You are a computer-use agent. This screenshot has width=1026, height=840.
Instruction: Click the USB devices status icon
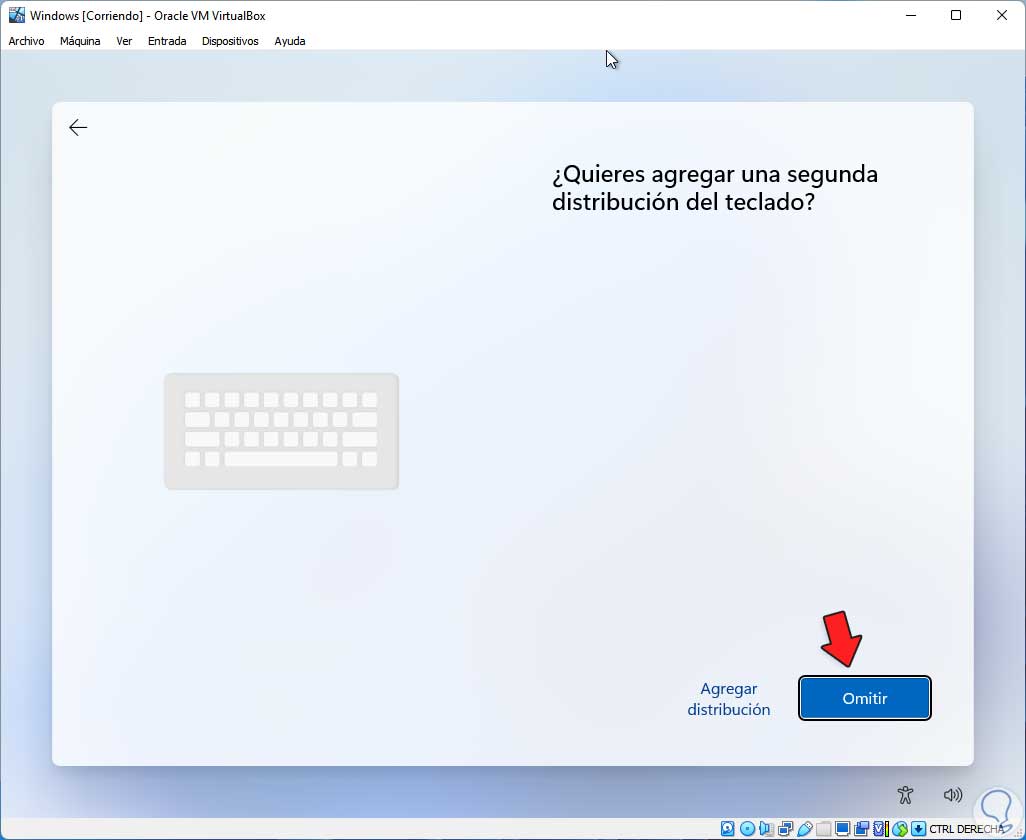click(805, 829)
